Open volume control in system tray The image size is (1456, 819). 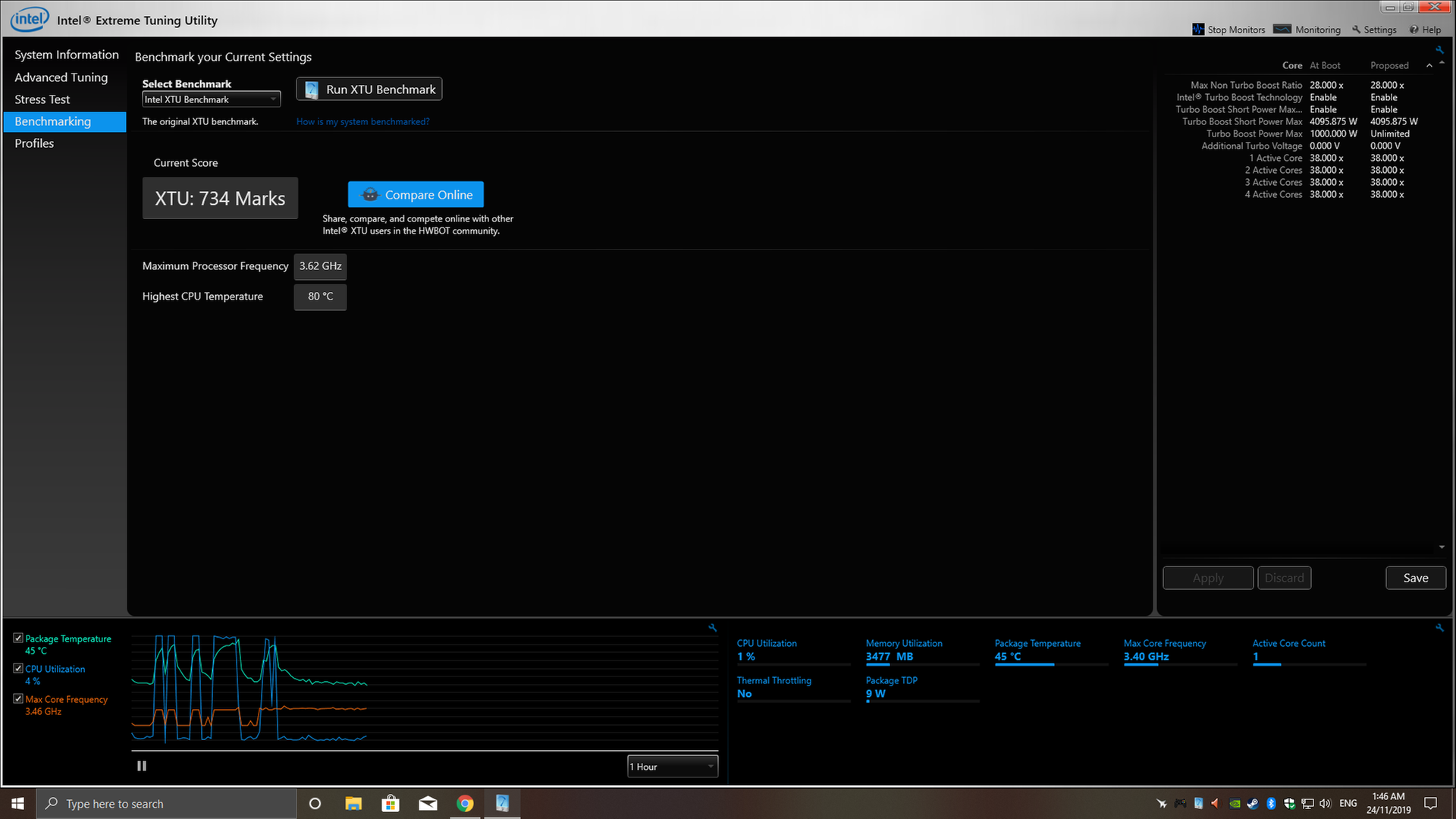[1325, 803]
